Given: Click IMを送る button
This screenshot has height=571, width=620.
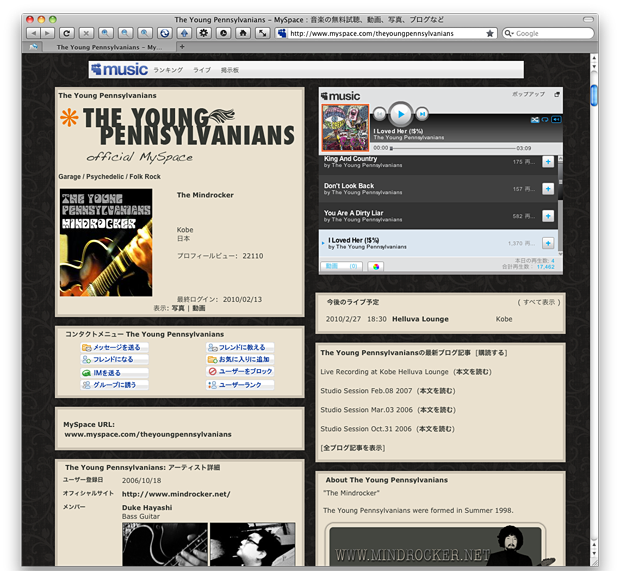Looking at the screenshot, I should coord(115,372).
